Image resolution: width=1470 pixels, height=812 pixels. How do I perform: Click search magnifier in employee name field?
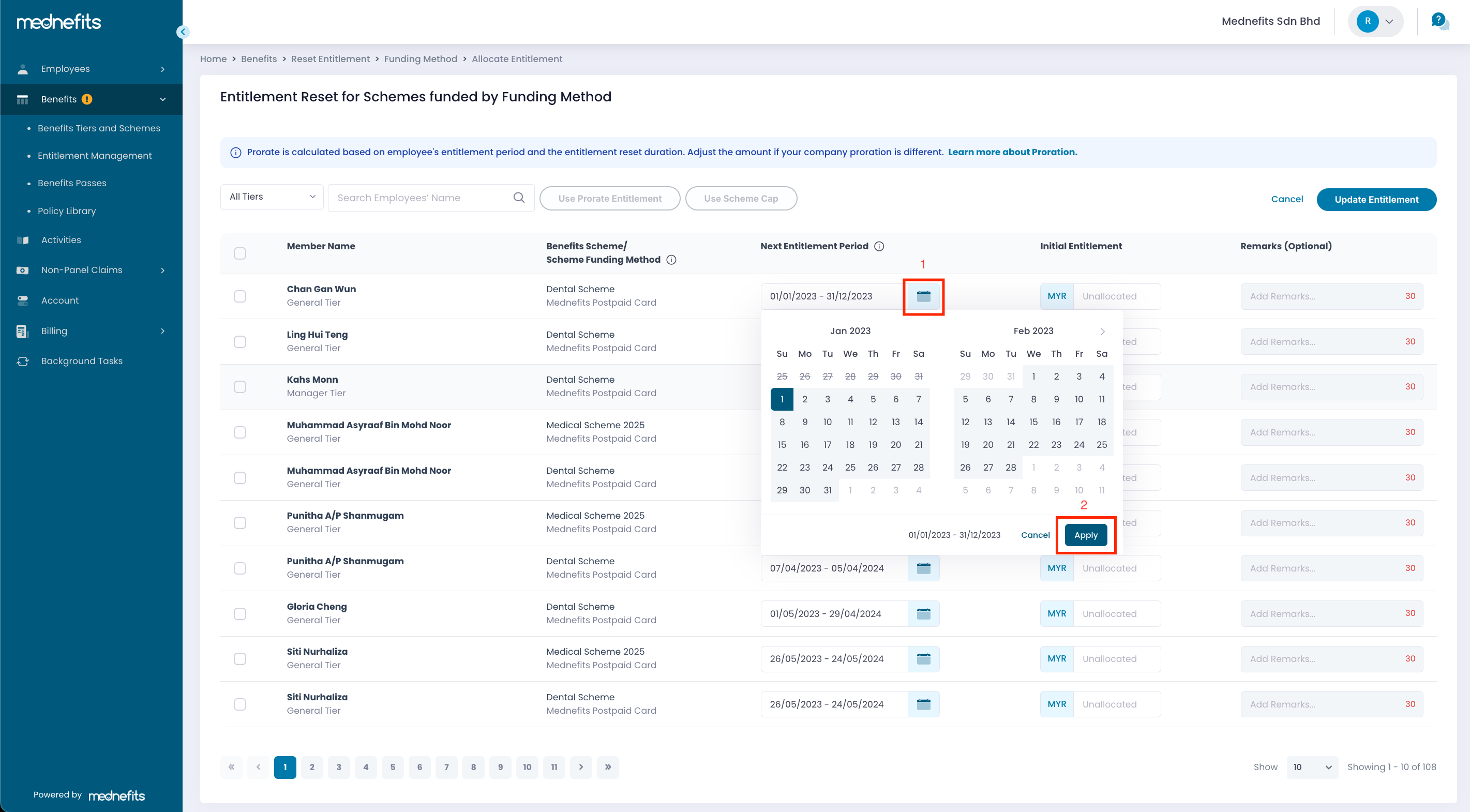(518, 198)
